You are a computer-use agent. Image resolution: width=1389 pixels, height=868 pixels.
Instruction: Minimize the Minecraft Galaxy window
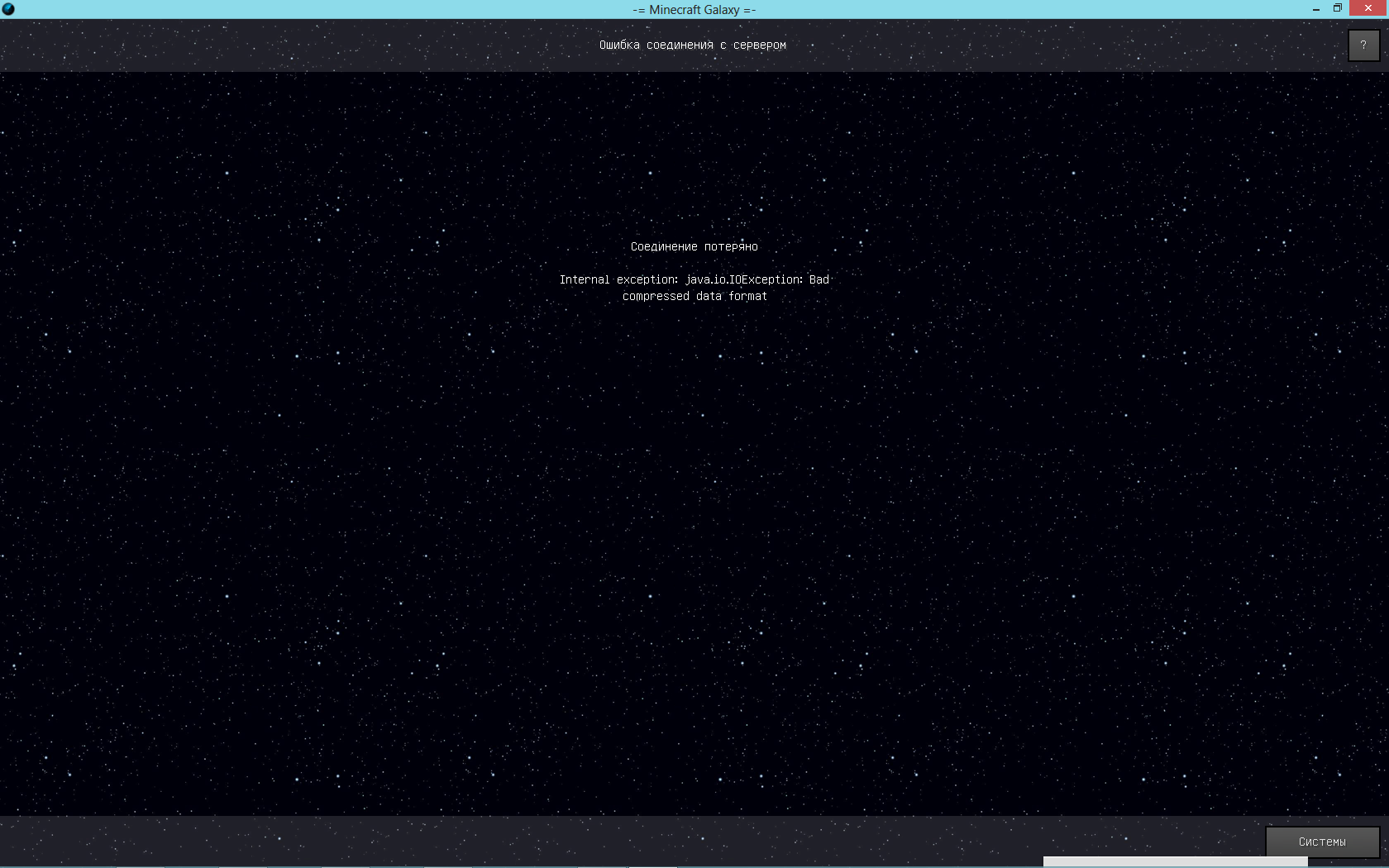1315,9
